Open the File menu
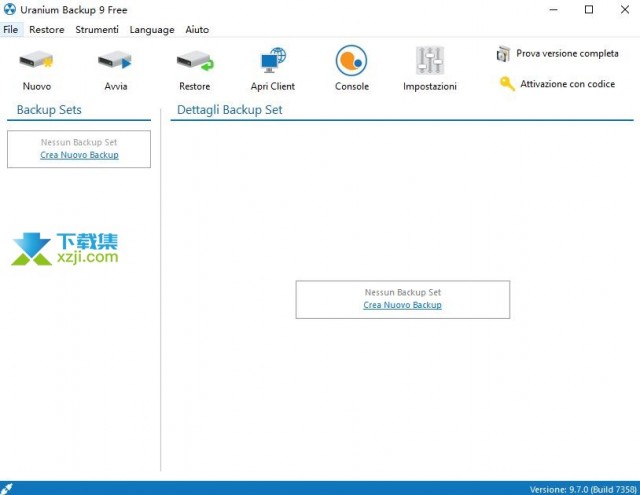Viewport: 640px width, 495px height. [x=11, y=29]
